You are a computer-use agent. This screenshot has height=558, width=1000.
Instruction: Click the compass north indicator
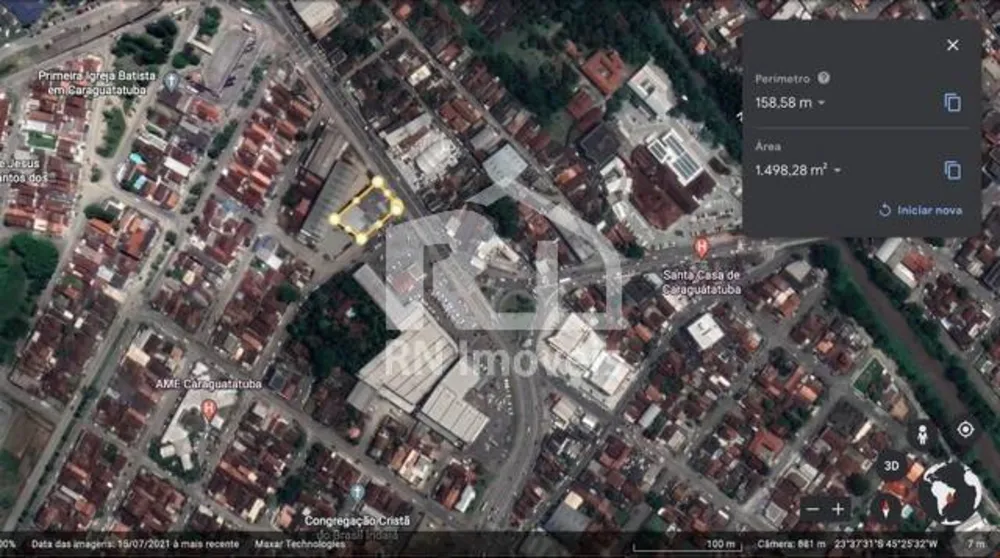click(885, 510)
